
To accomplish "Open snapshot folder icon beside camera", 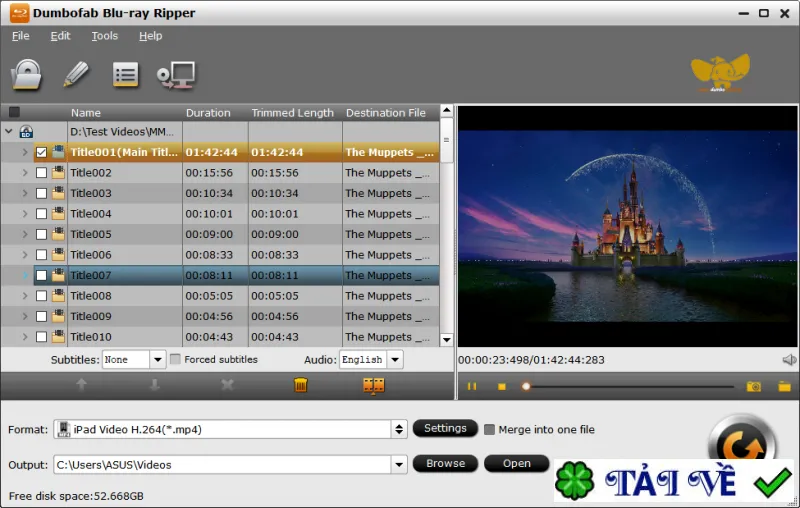I will [x=784, y=387].
